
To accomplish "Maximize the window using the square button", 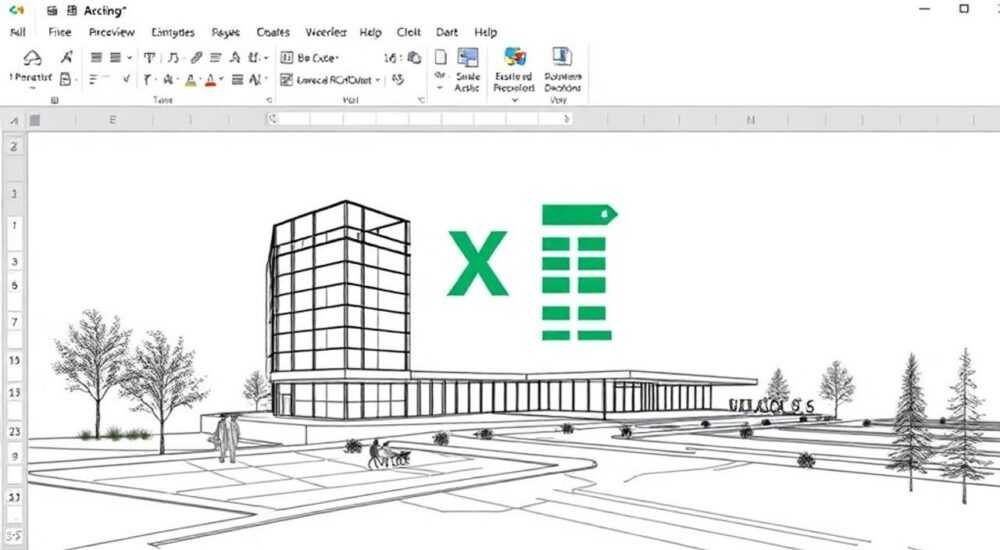I will point(964,9).
